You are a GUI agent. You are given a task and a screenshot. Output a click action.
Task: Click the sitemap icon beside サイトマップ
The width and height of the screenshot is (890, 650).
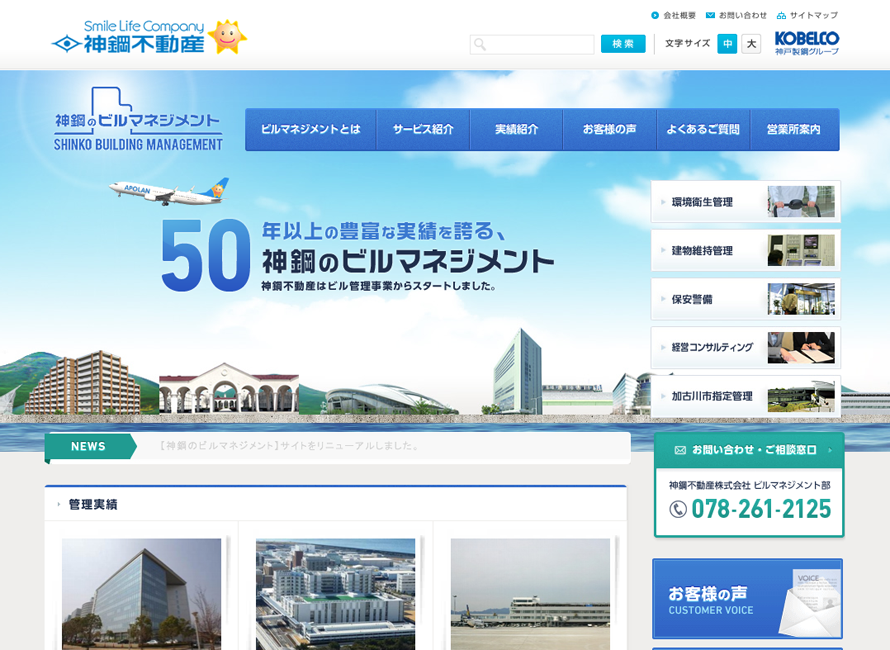[782, 15]
